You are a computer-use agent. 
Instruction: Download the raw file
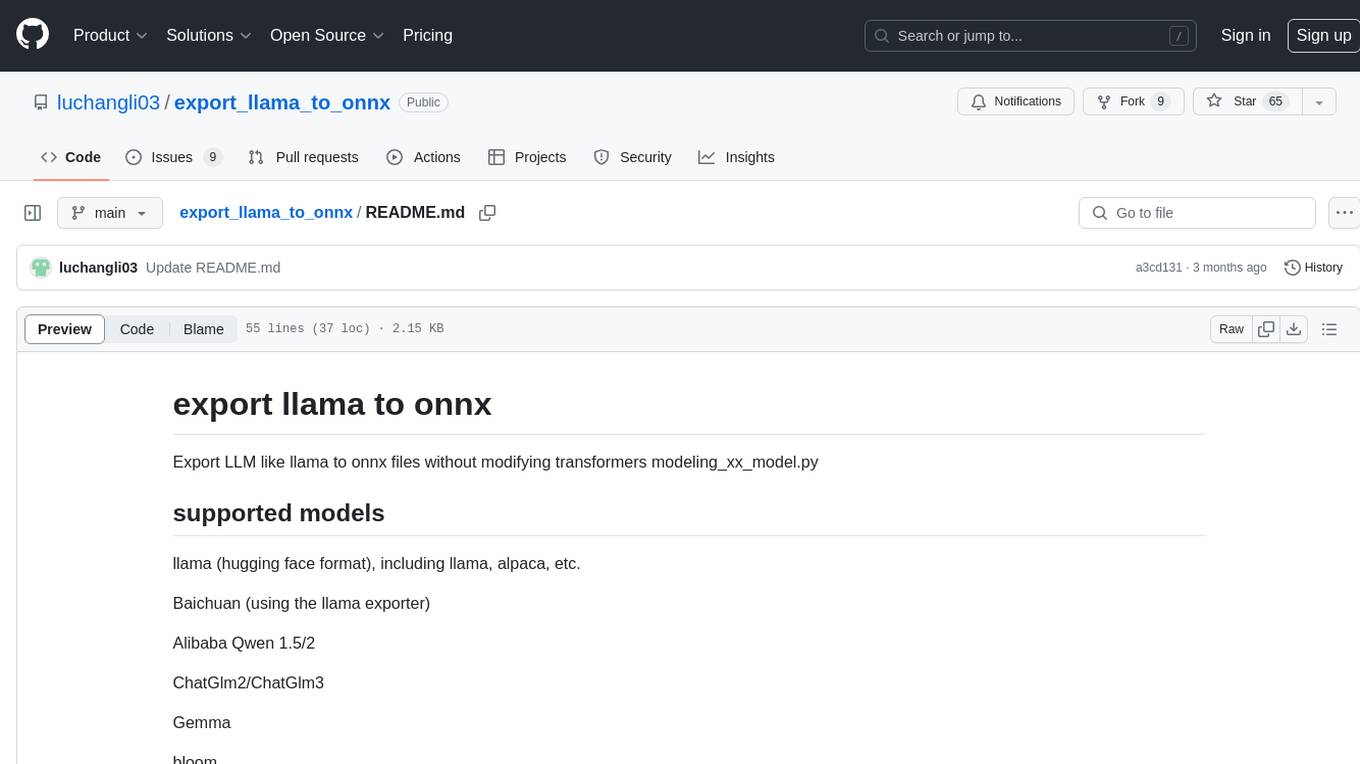(1294, 329)
